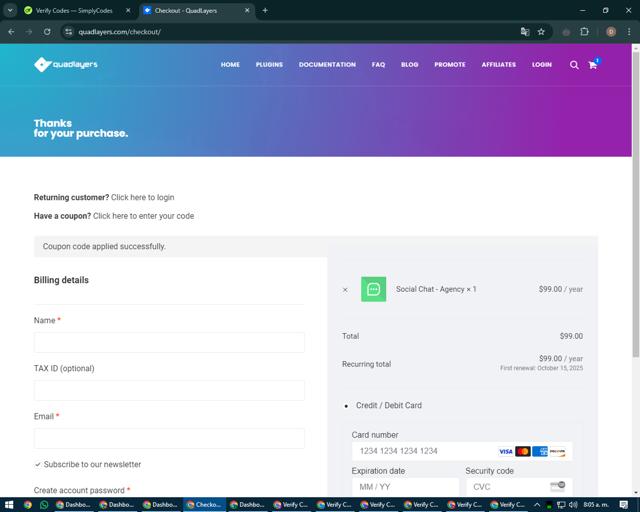Click the page vertical scrollbar thumb
This screenshot has width=640, height=512.
[x=636, y=204]
